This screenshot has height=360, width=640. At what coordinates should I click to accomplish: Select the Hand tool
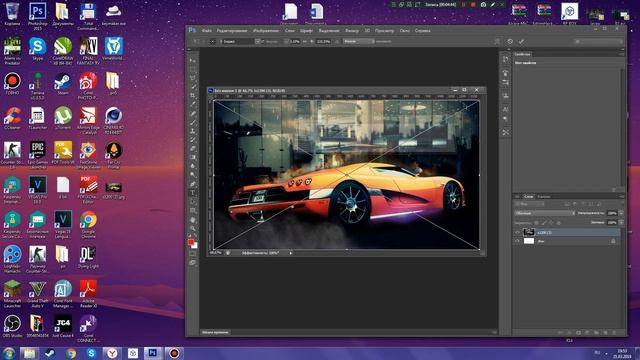(193, 220)
